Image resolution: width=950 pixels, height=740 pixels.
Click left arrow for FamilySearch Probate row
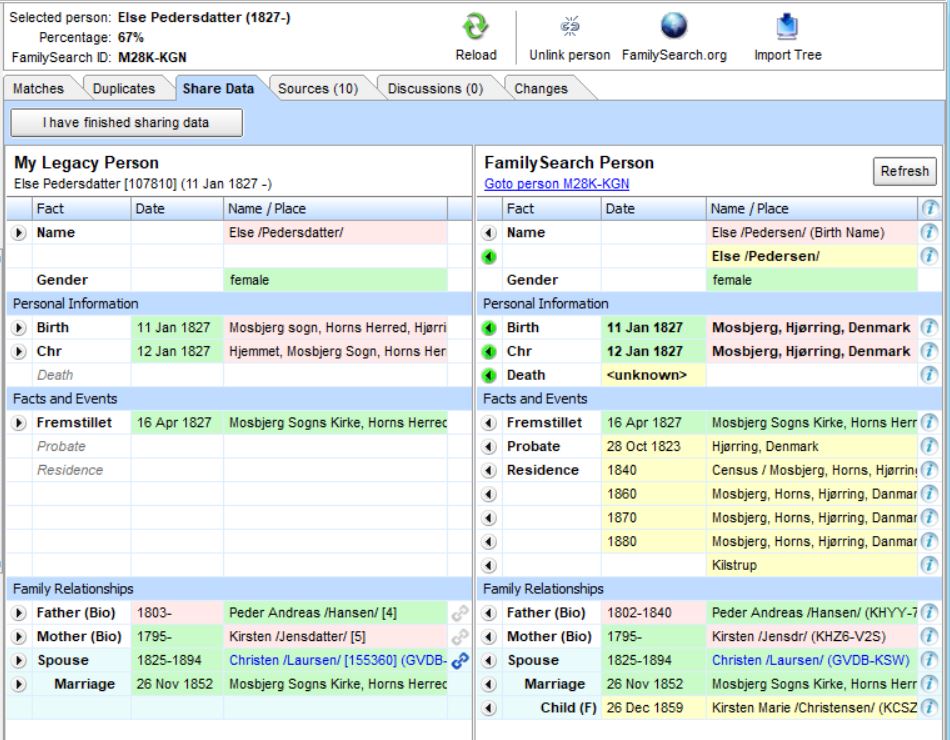(x=489, y=447)
